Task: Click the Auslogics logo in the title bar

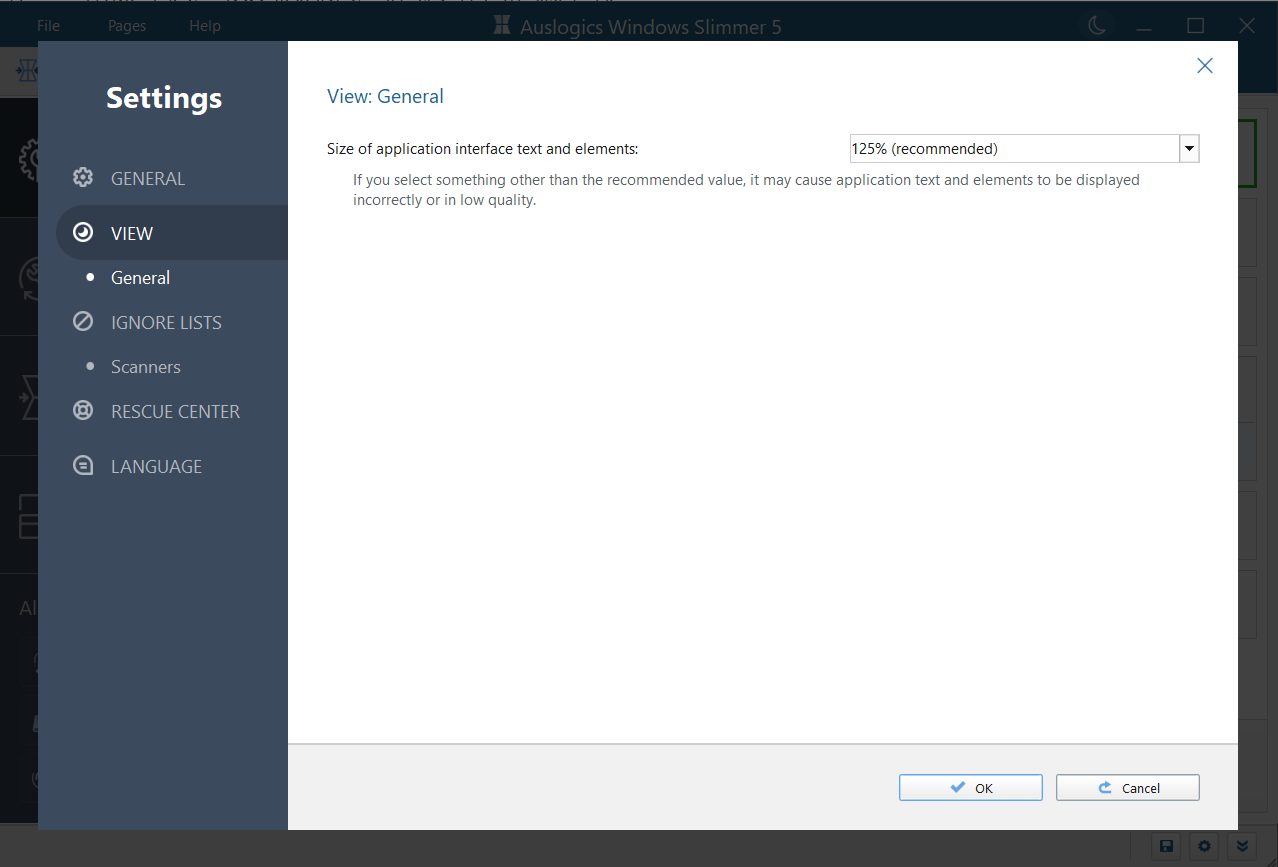Action: click(x=501, y=26)
